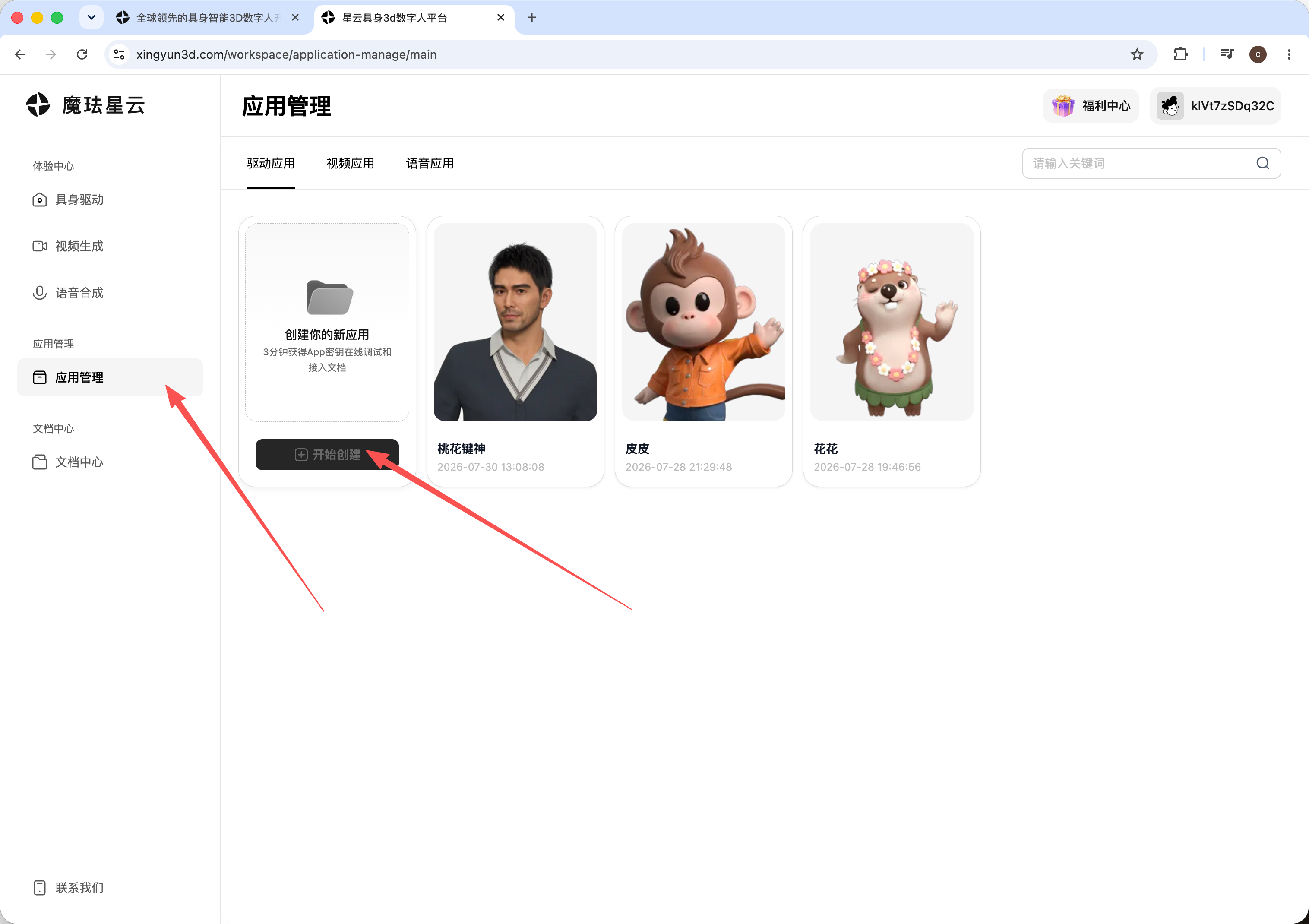Click the browser forward arrow
The height and width of the screenshot is (924, 1309).
coord(51,54)
